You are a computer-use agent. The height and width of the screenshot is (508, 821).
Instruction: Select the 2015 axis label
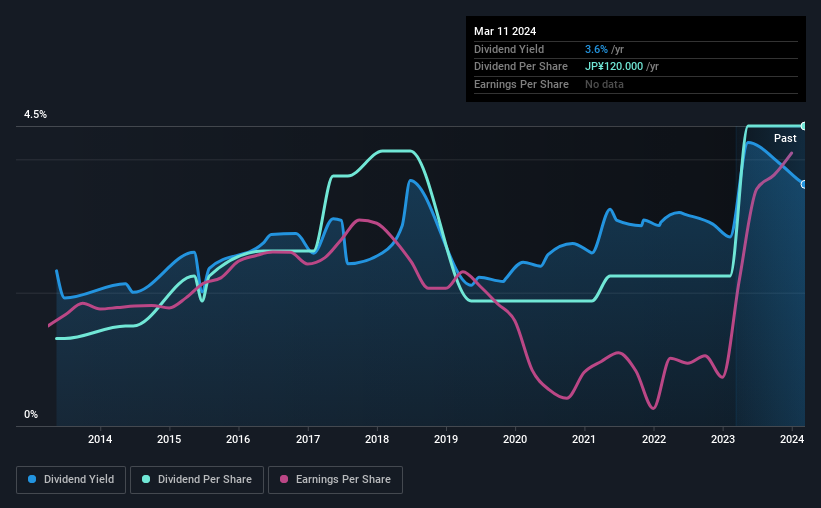tap(169, 439)
